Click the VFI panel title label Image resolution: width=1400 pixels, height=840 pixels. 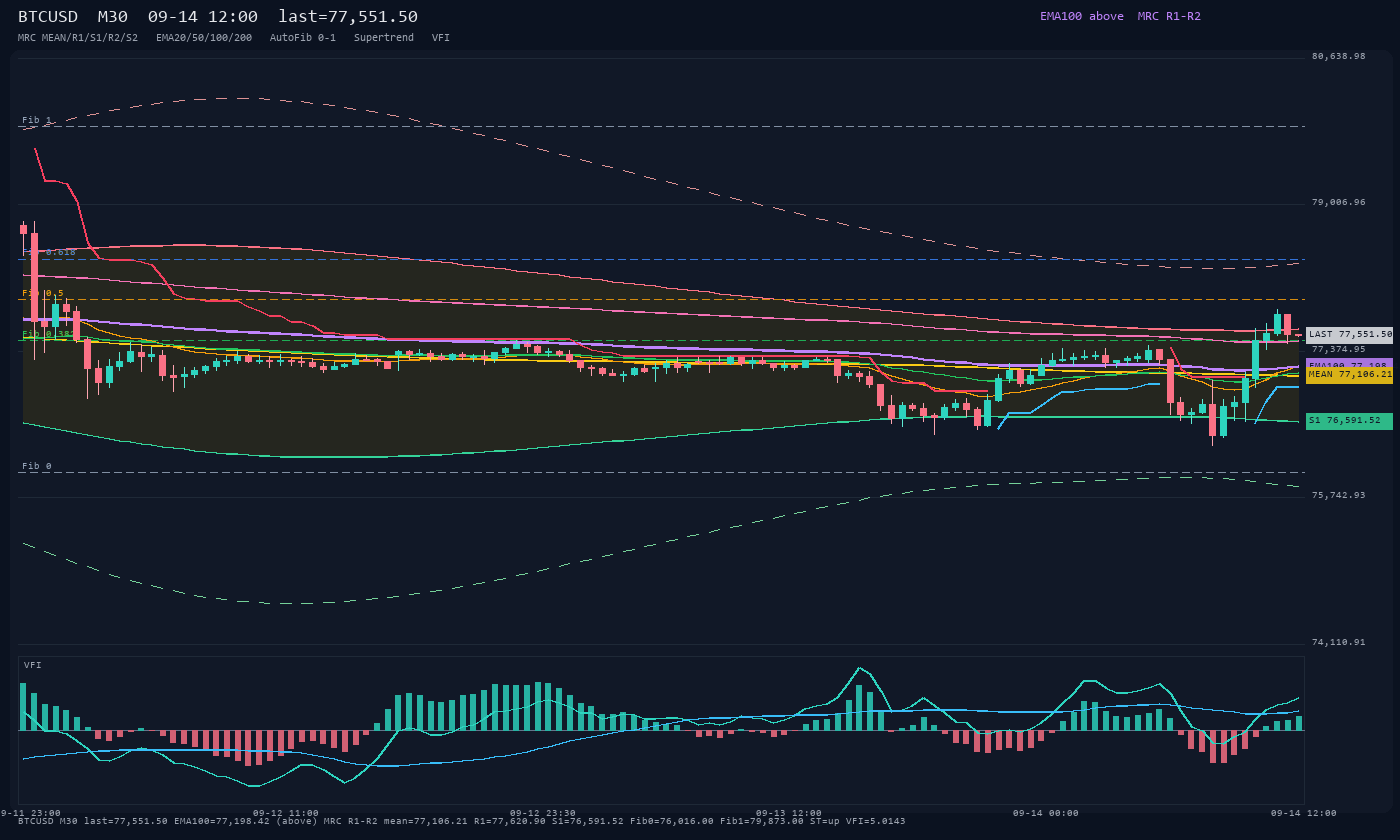33,665
